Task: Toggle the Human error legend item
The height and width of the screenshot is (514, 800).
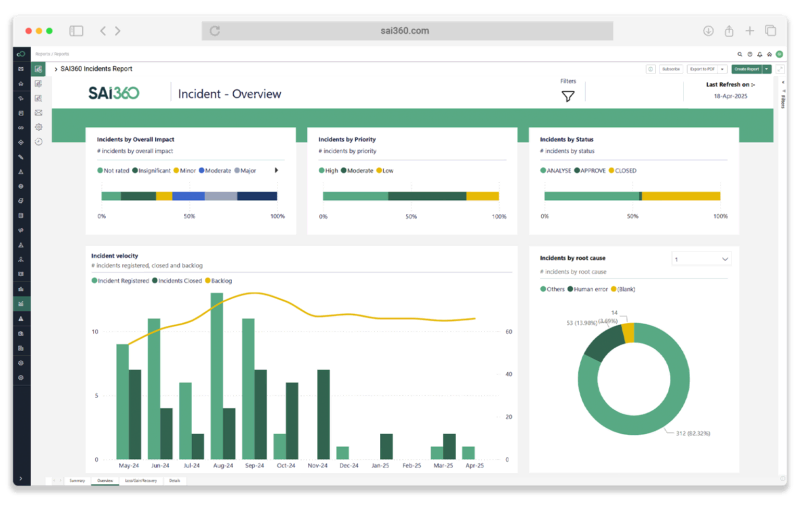Action: 589,289
